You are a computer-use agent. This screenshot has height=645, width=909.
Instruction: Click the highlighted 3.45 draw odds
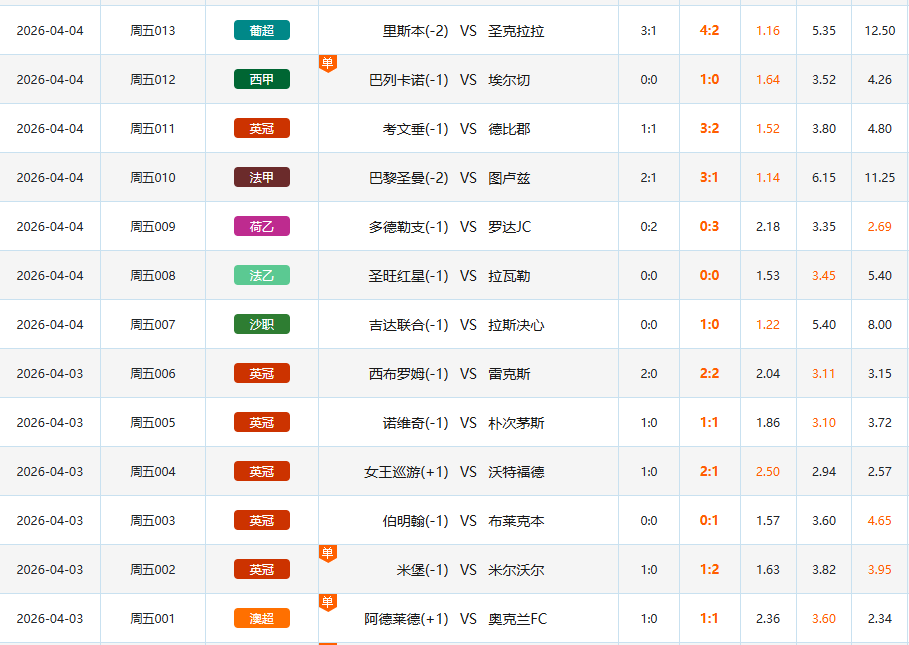click(x=823, y=275)
